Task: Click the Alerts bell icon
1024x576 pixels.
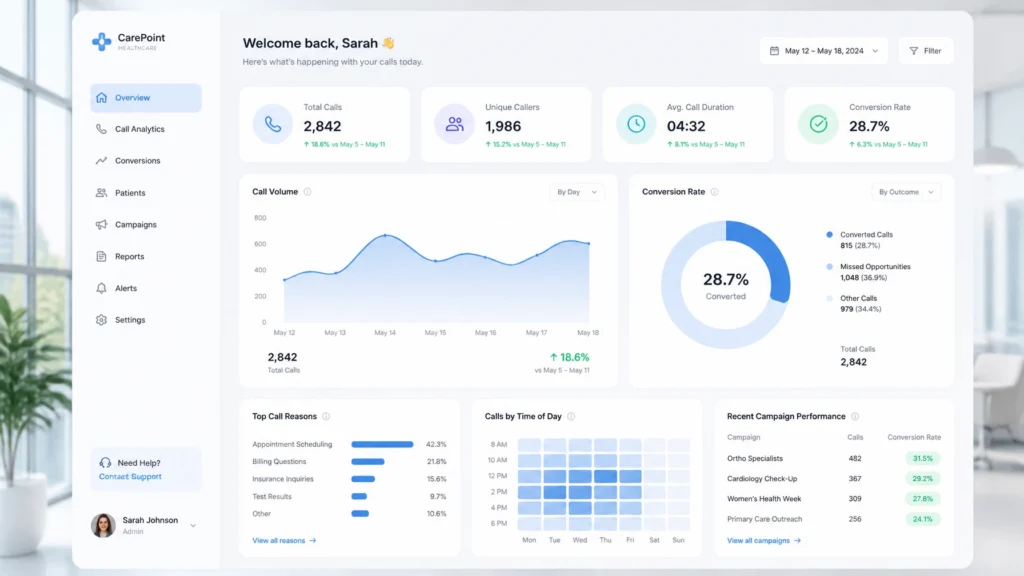Action: (x=101, y=288)
